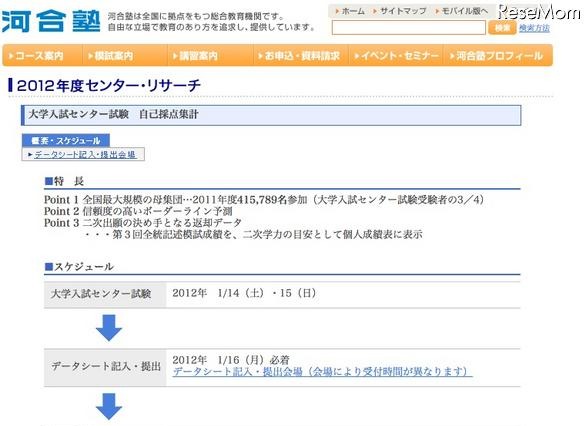Open the サイトマップ link

(x=400, y=11)
